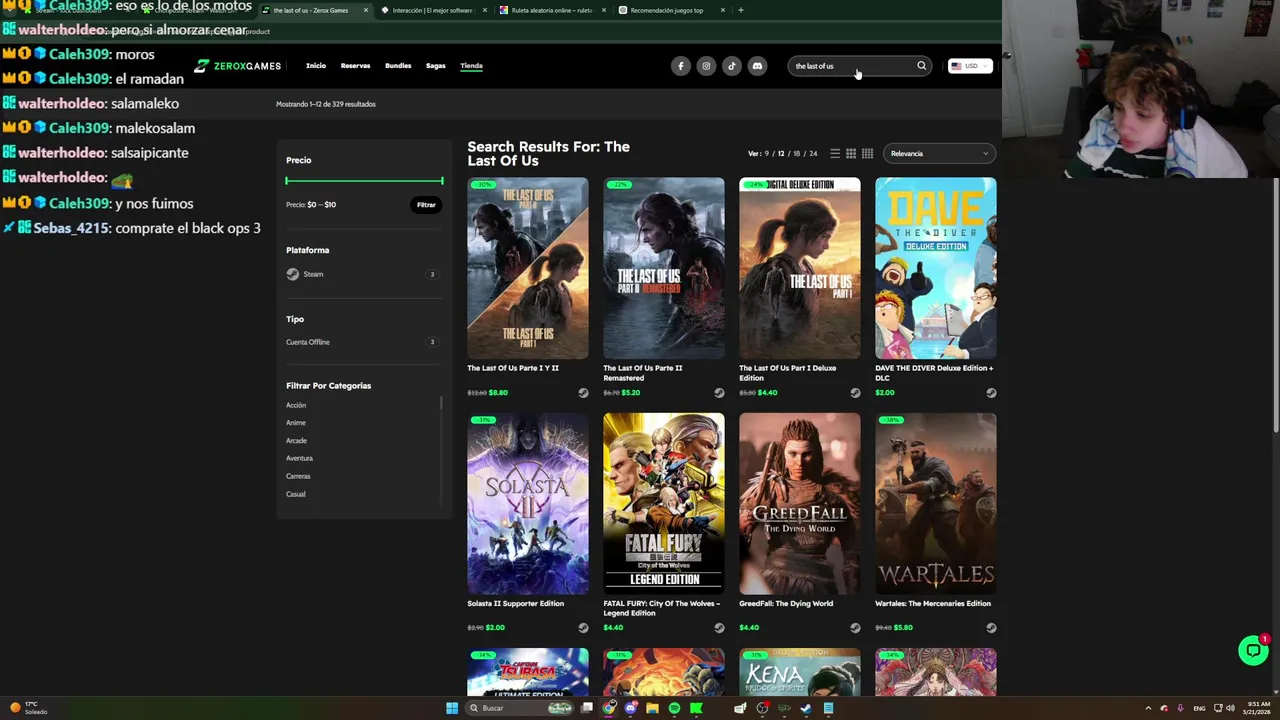Show 9 products per page
Screen dimensions: 1280x720
point(767,154)
